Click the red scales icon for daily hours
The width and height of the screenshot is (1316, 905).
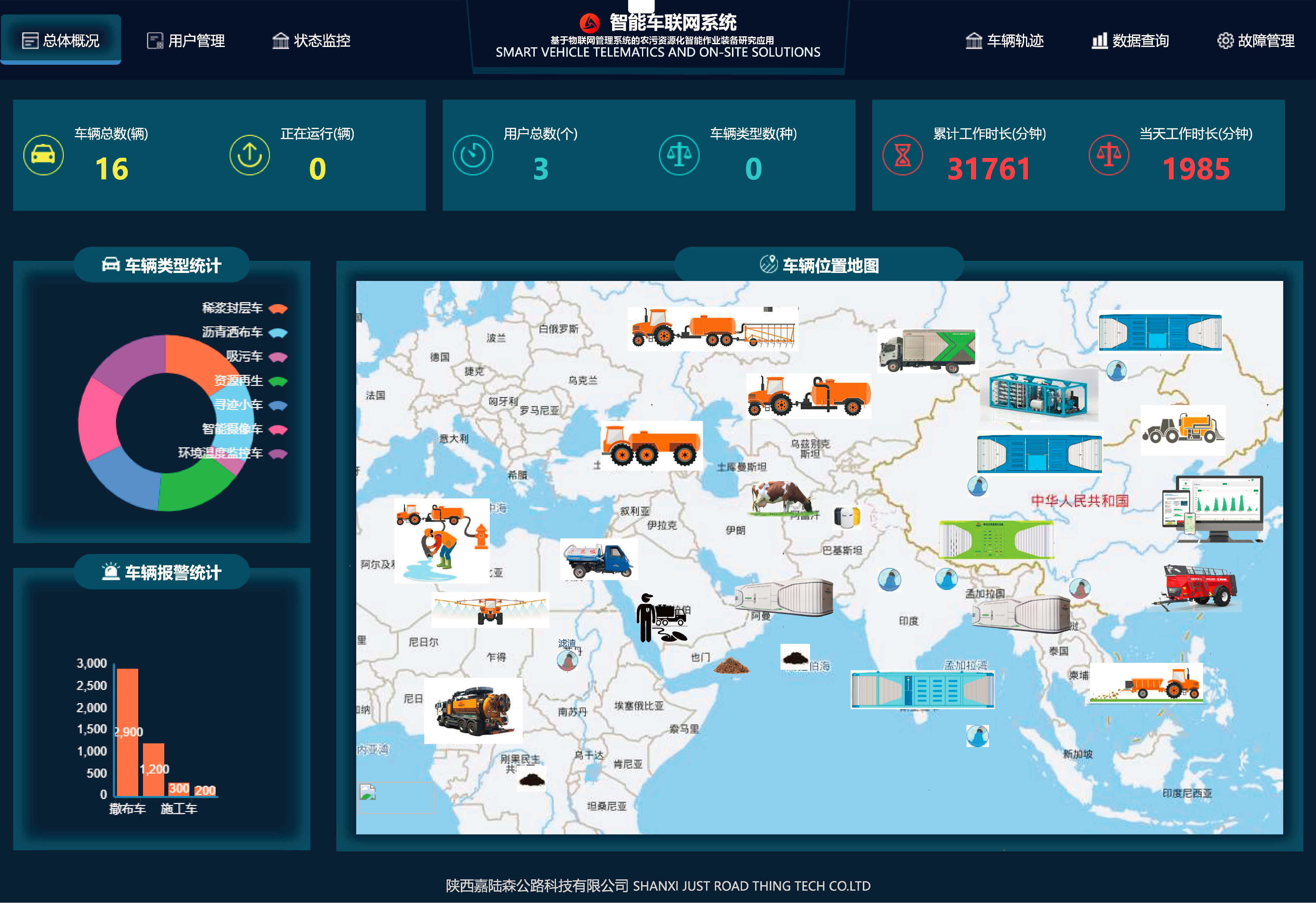click(x=1109, y=155)
